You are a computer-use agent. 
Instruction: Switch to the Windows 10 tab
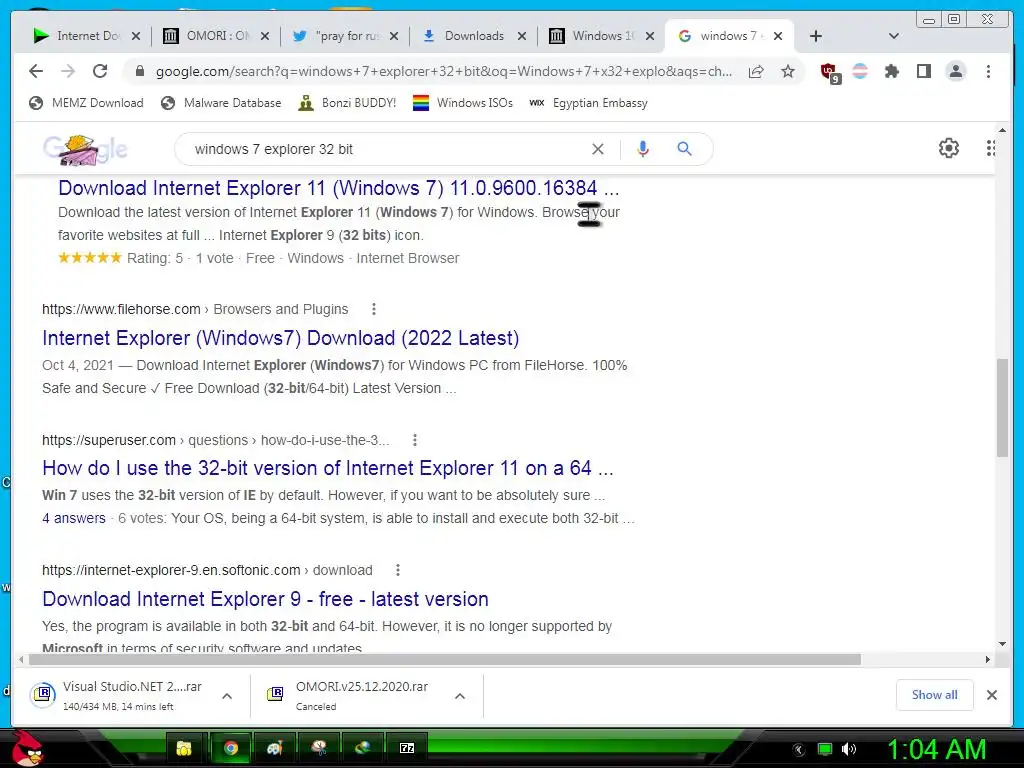(601, 36)
